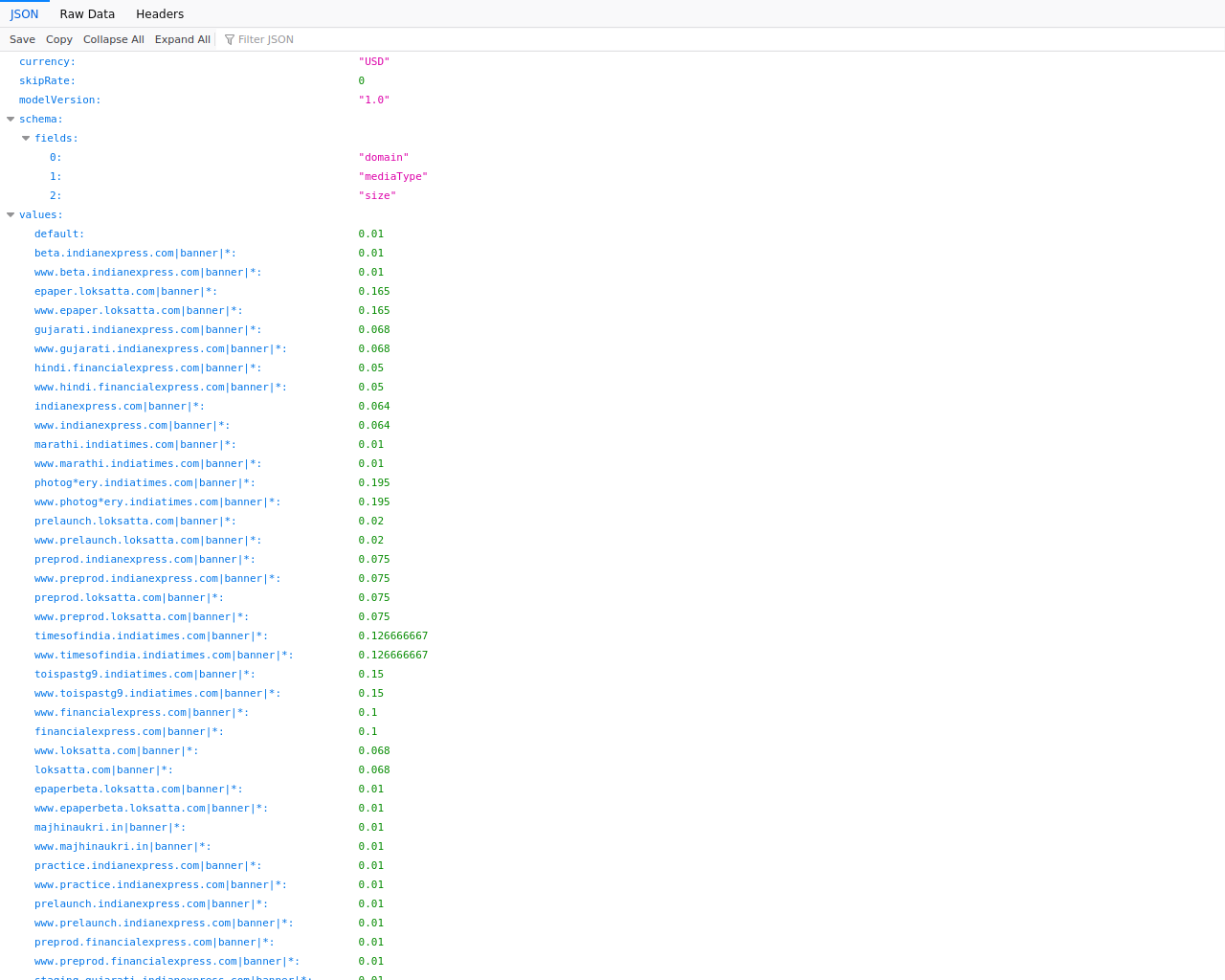Select preprod.financialexpress.com|banner|* key
The height and width of the screenshot is (980, 1225).
tap(154, 942)
